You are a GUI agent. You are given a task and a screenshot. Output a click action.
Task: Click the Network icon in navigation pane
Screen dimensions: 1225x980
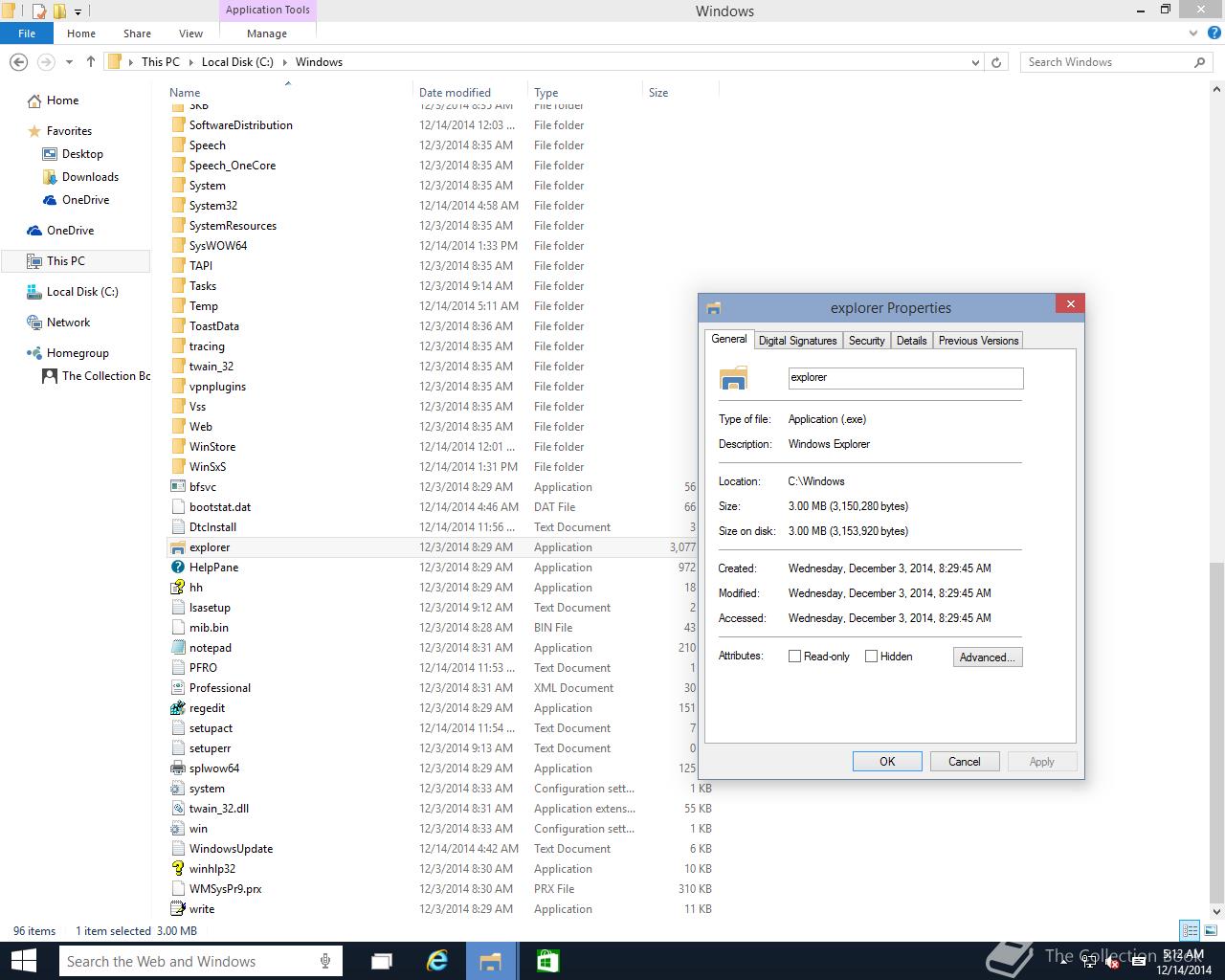click(34, 323)
